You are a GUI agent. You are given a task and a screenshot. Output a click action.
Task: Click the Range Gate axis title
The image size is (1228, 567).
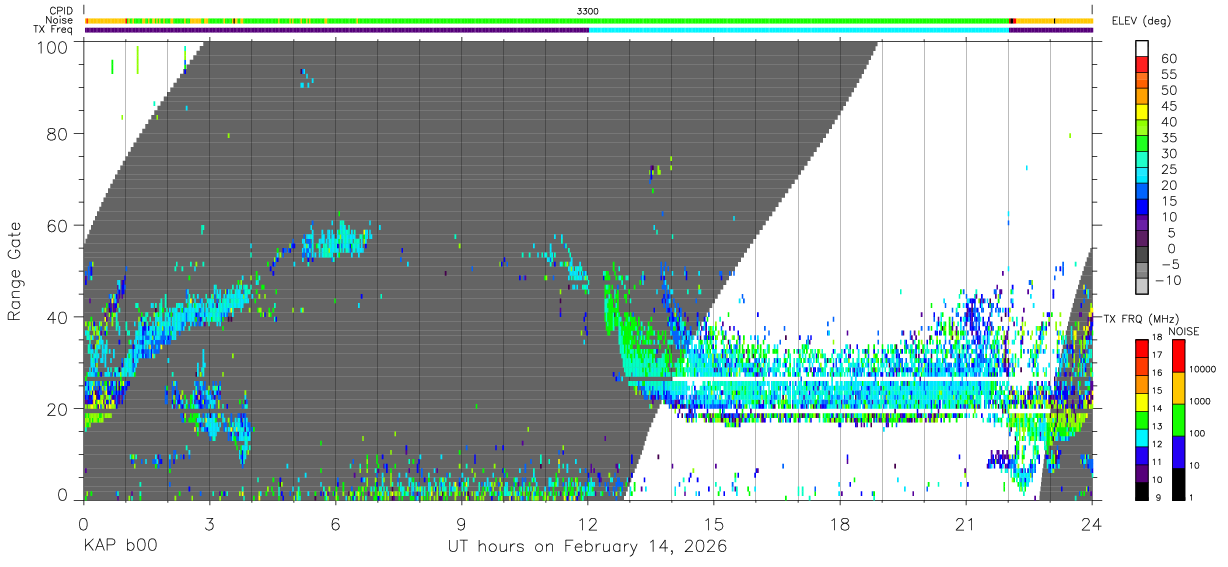(x=15, y=270)
